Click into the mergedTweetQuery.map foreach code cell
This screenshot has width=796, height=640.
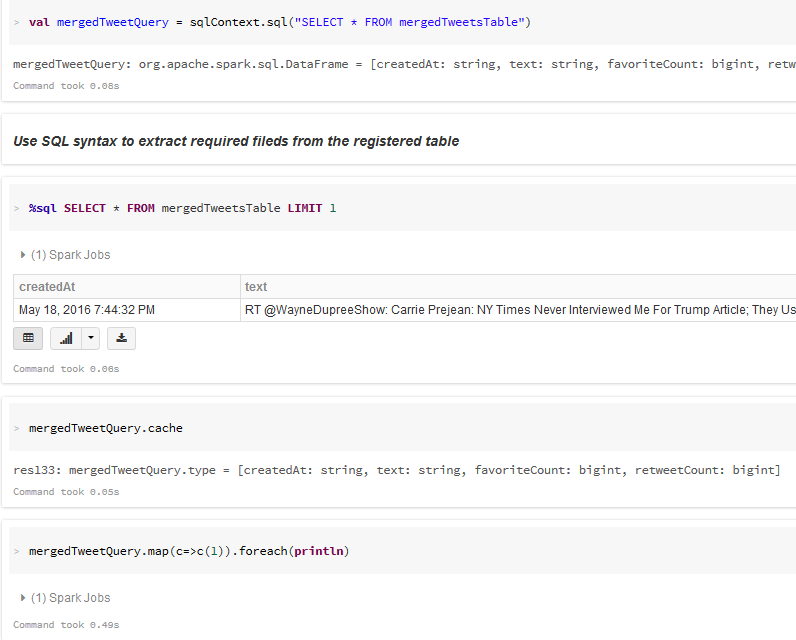(402, 551)
